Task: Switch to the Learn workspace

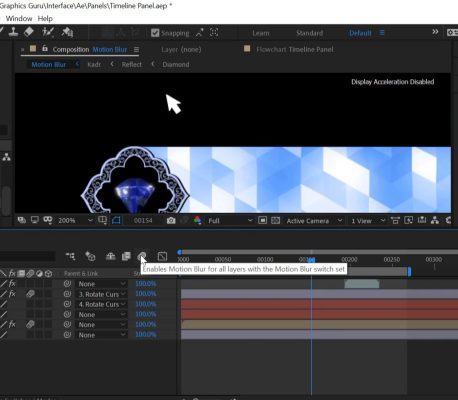Action: tap(261, 33)
